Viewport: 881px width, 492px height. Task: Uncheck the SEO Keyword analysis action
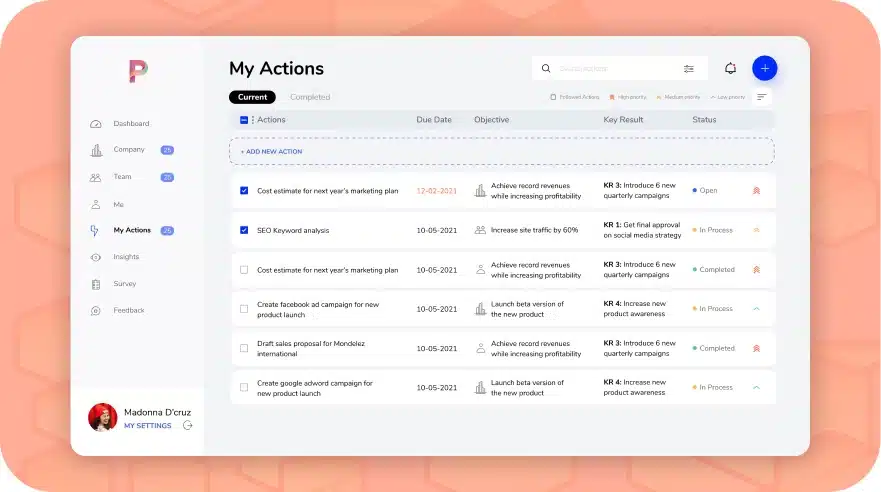pyautogui.click(x=244, y=230)
